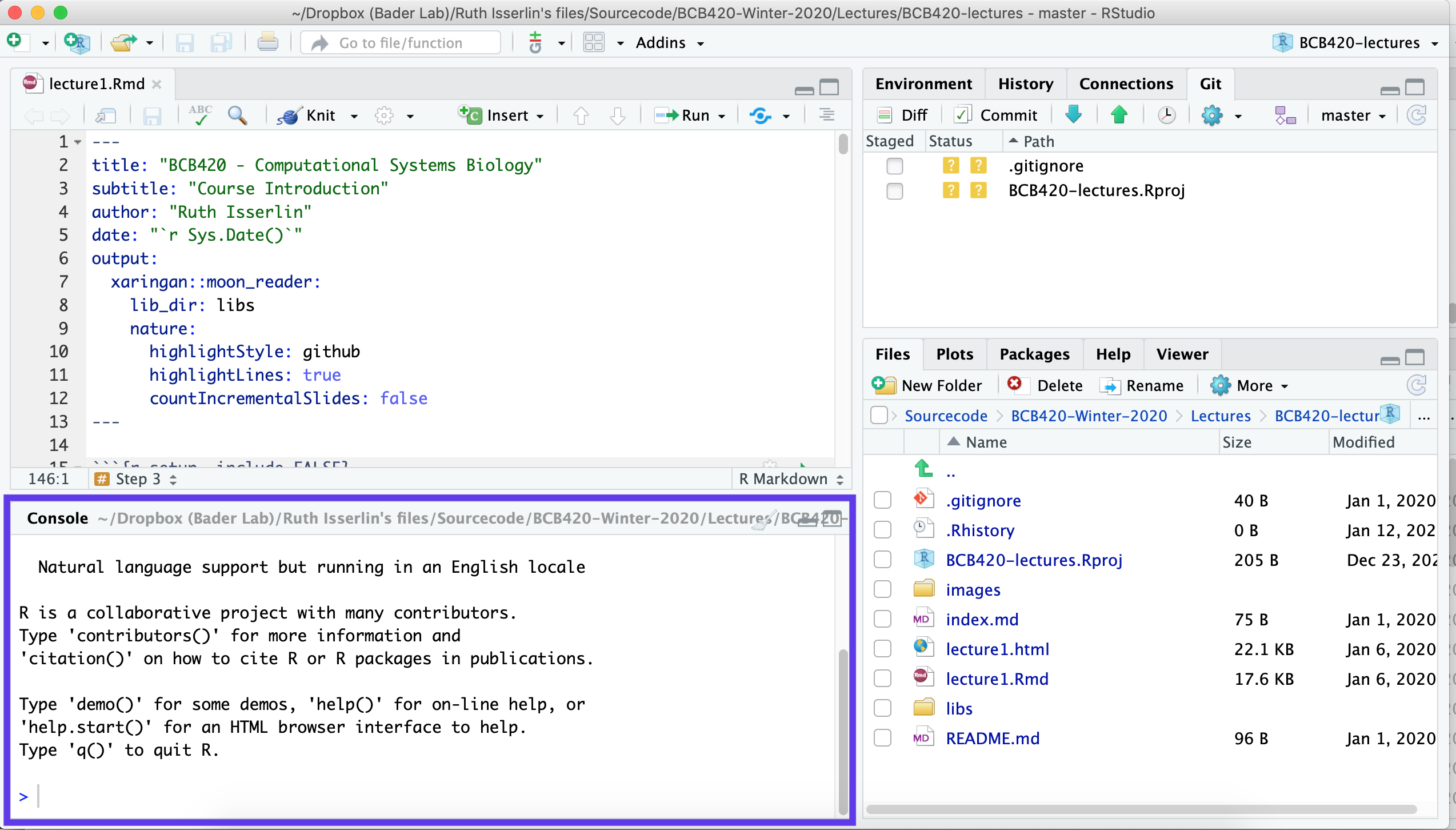Screen dimensions: 1456x830
Task: Click the Rename button in Files
Action: pos(1142,386)
